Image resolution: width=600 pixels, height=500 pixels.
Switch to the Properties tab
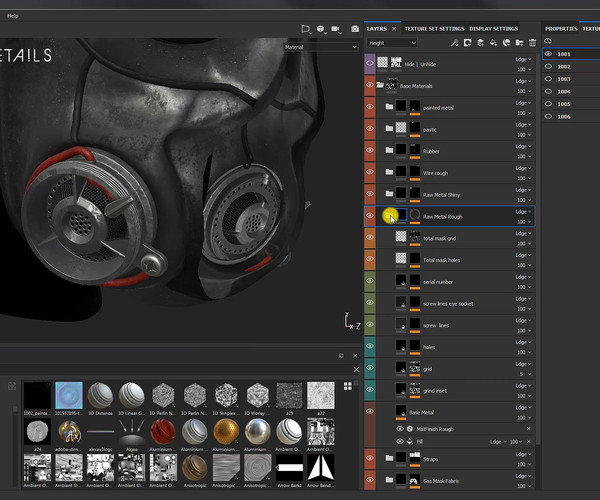click(x=561, y=29)
